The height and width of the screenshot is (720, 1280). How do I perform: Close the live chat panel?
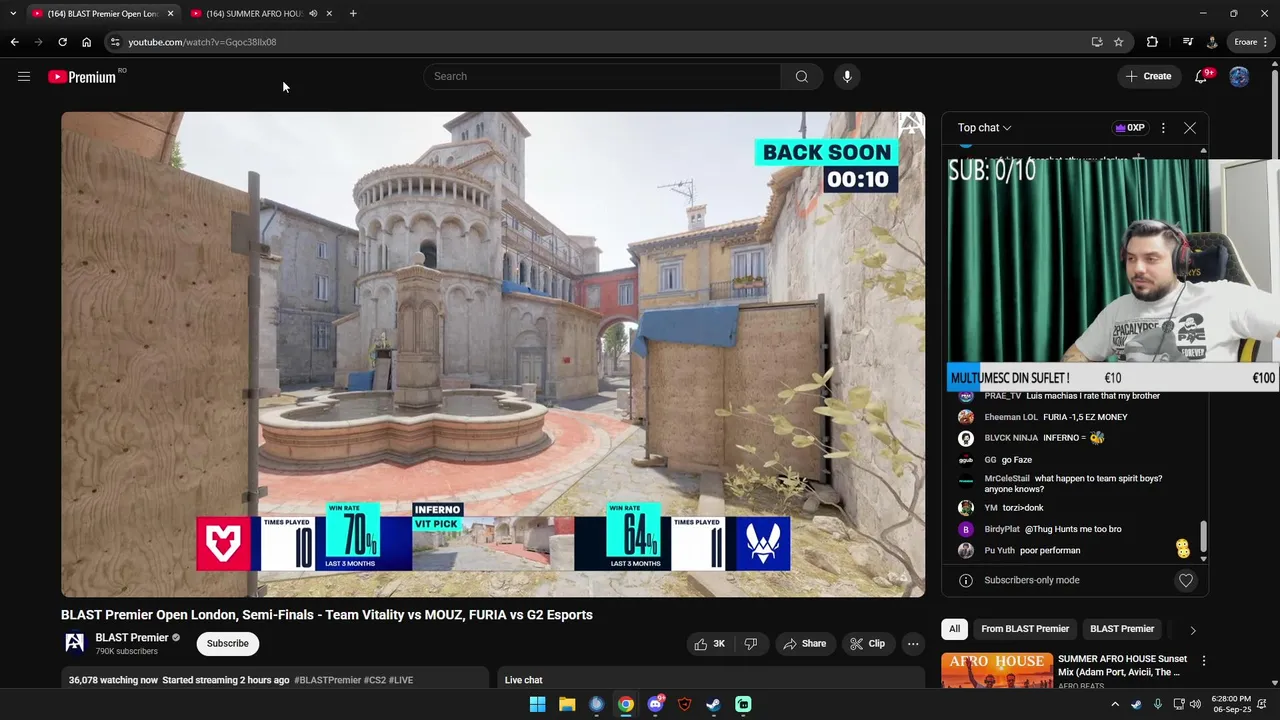pos(1190,128)
